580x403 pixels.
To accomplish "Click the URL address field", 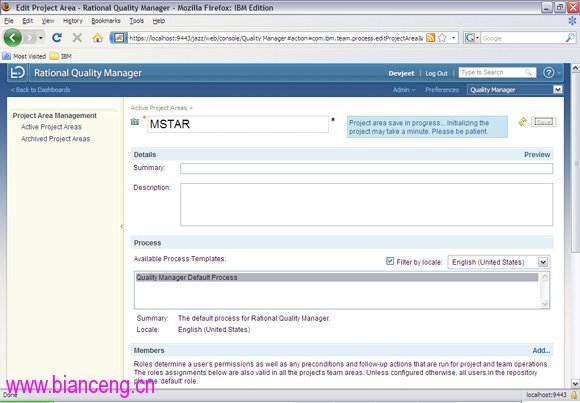I will pyautogui.click(x=276, y=38).
